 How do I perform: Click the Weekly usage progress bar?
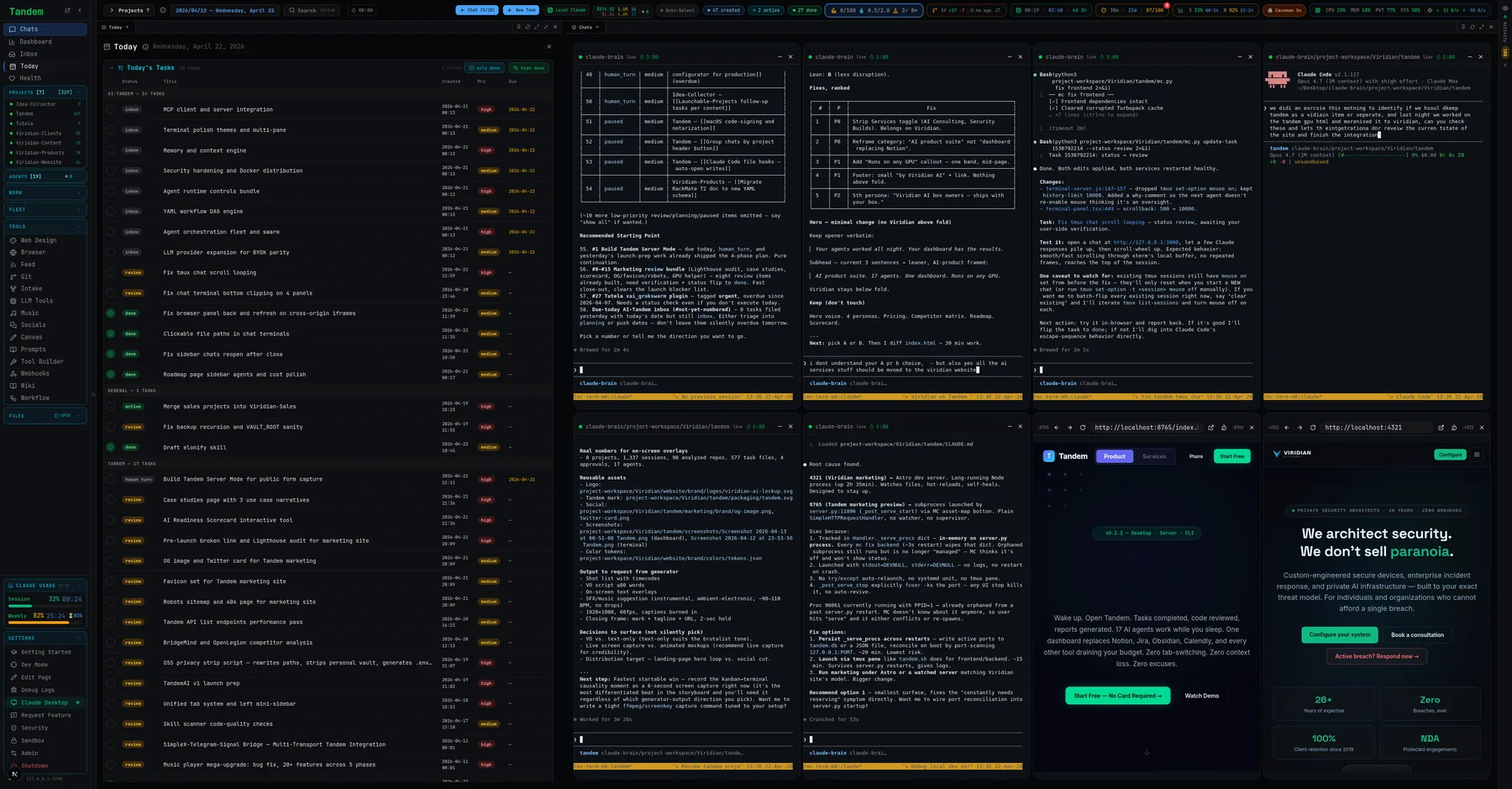45,622
